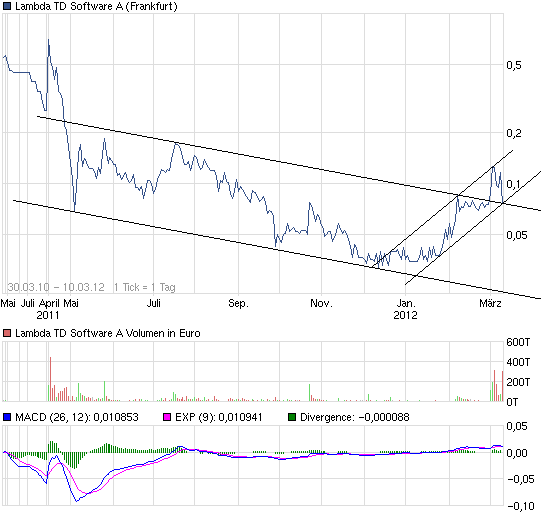Select the title 'Lambda TD Software A (Frankfurt)'
The image size is (541, 514).
(x=96, y=6)
